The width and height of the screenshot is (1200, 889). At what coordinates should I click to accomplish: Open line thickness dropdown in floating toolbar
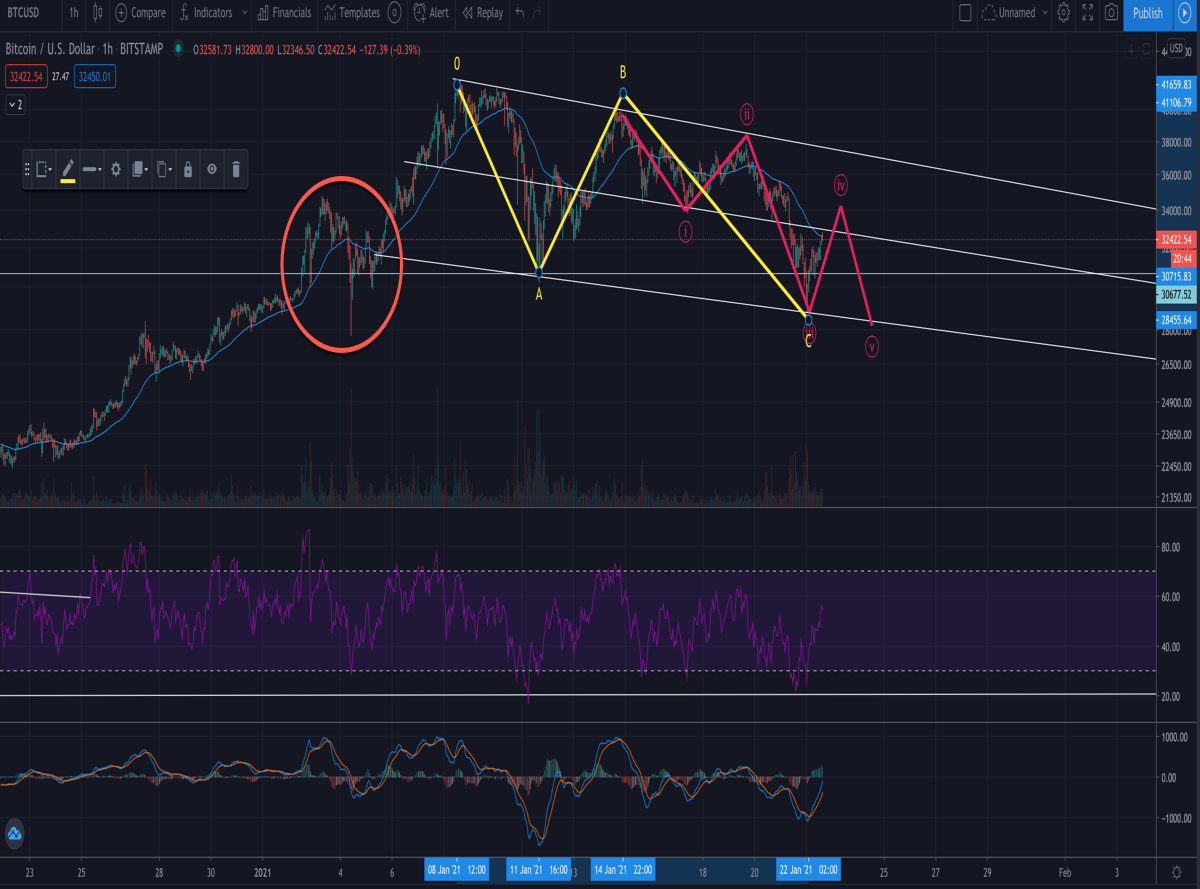tap(92, 170)
